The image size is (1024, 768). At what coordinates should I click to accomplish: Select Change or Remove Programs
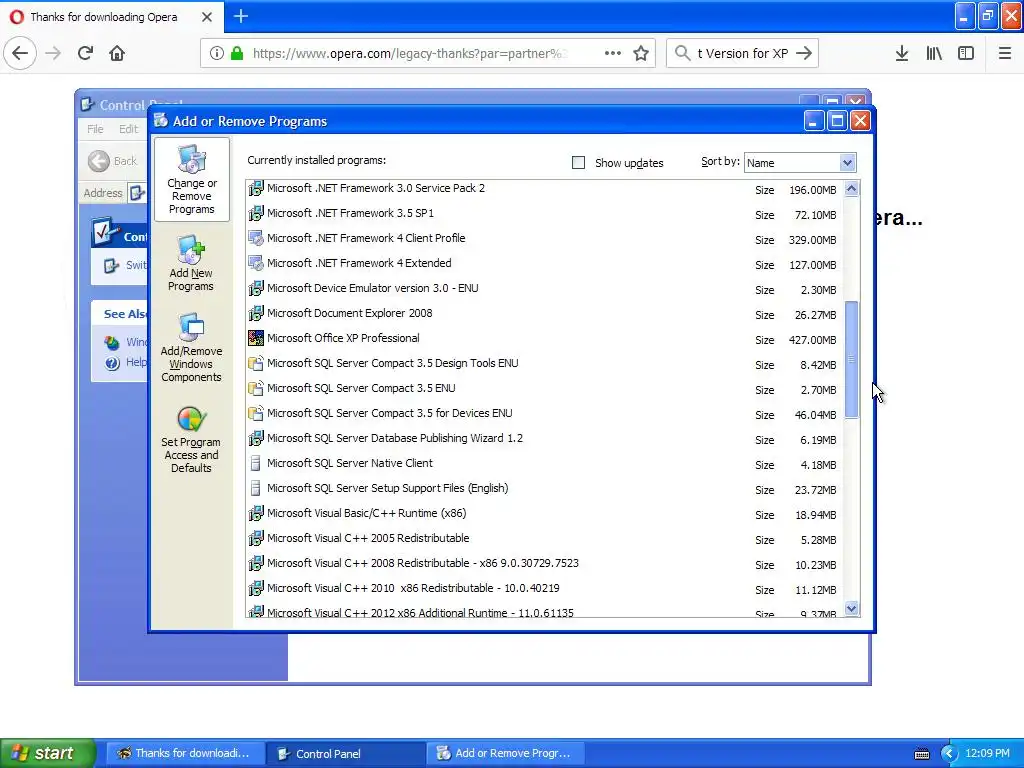pos(191,179)
